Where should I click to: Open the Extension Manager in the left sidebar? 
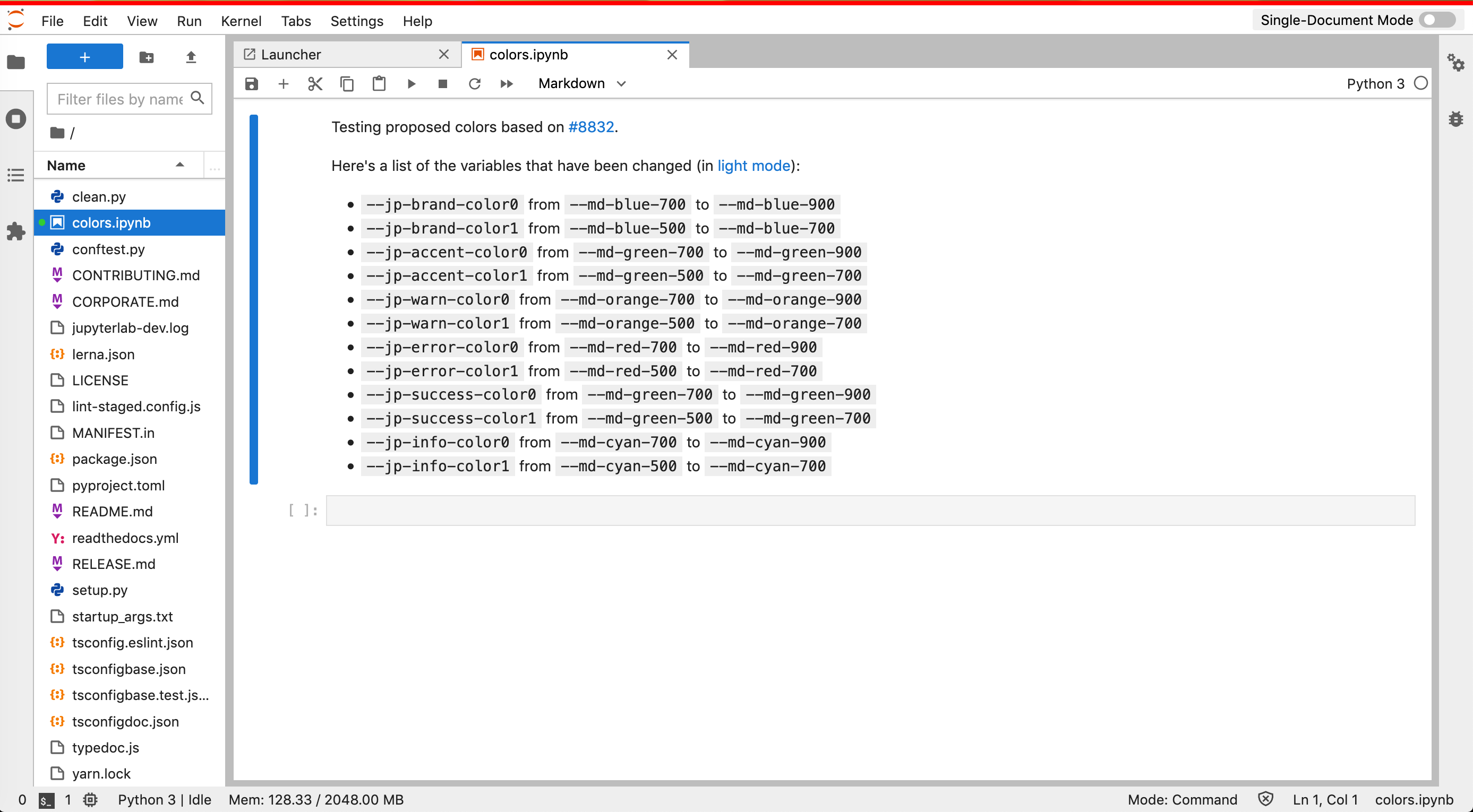click(x=15, y=231)
